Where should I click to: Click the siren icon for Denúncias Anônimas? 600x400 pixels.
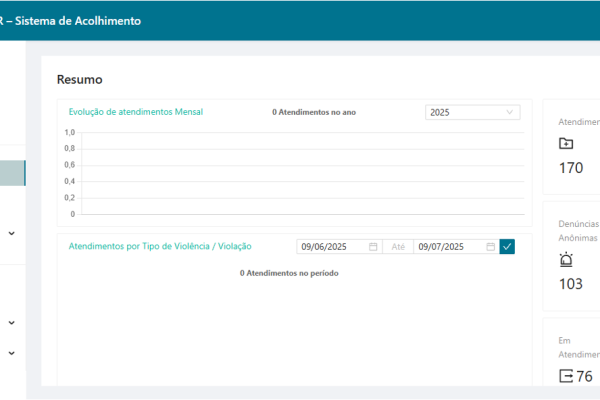tap(566, 260)
